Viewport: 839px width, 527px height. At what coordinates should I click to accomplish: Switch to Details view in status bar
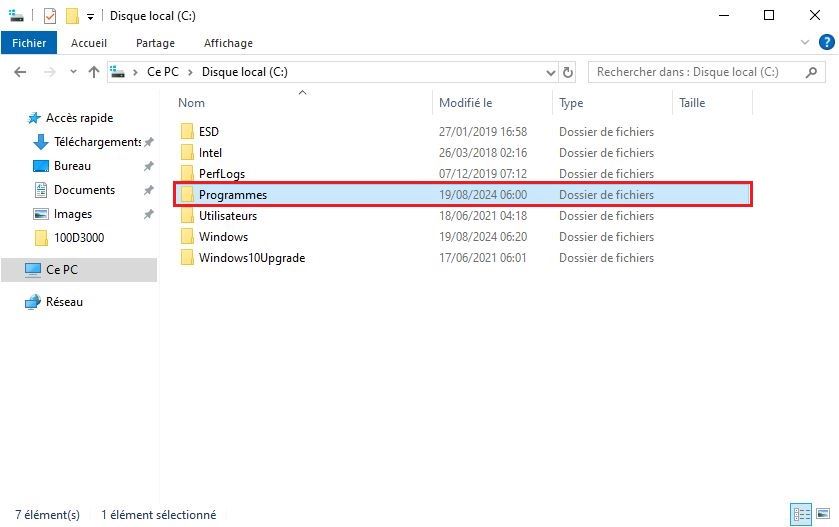point(801,515)
